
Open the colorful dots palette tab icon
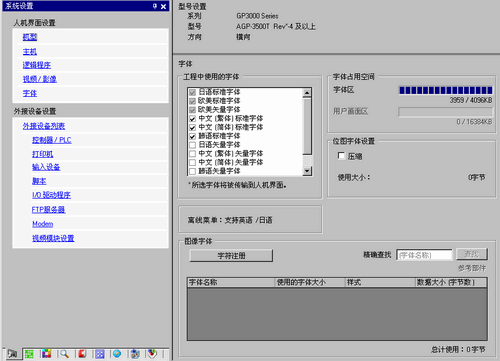(47, 354)
